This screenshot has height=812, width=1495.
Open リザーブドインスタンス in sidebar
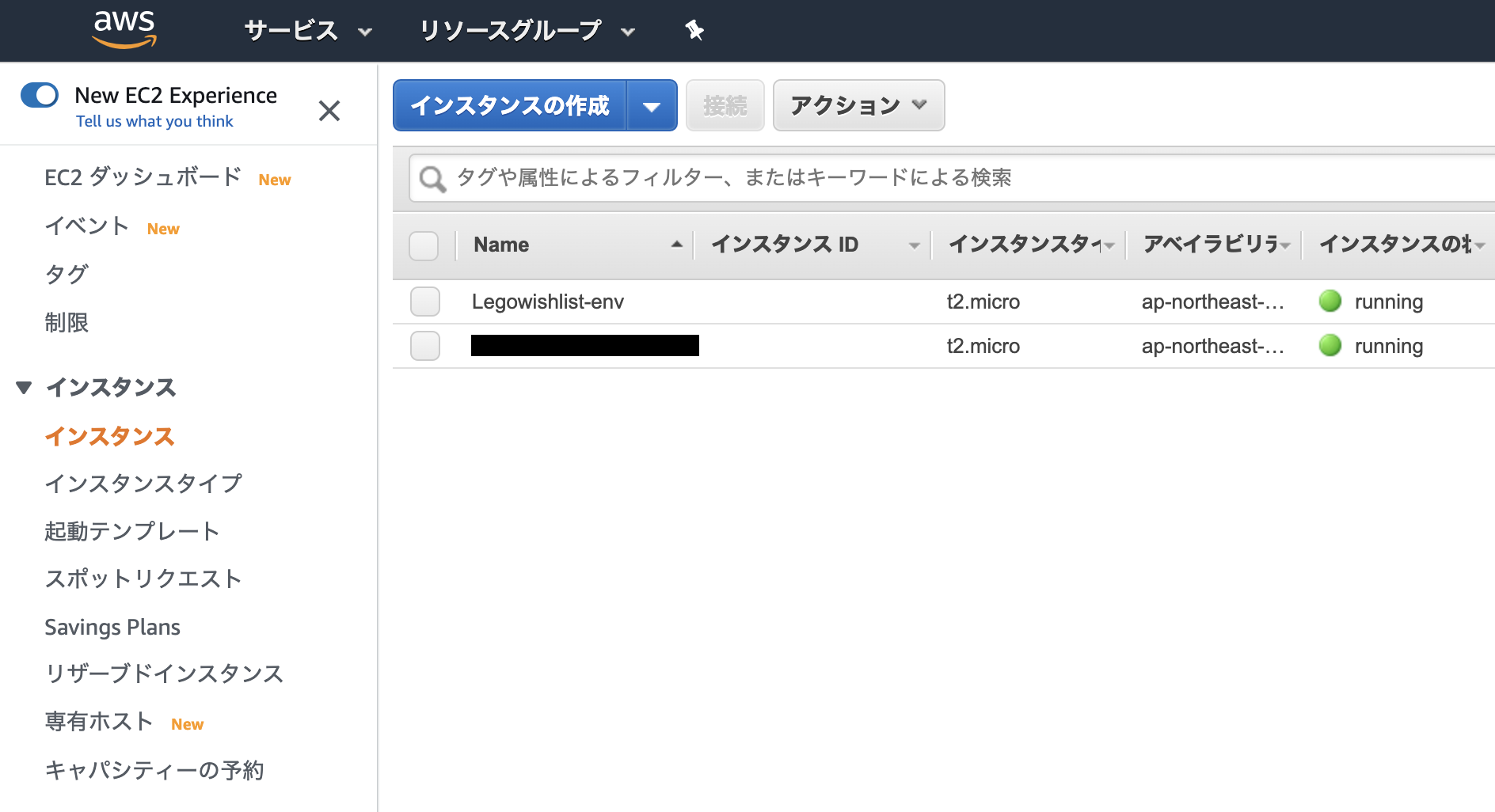click(x=164, y=674)
